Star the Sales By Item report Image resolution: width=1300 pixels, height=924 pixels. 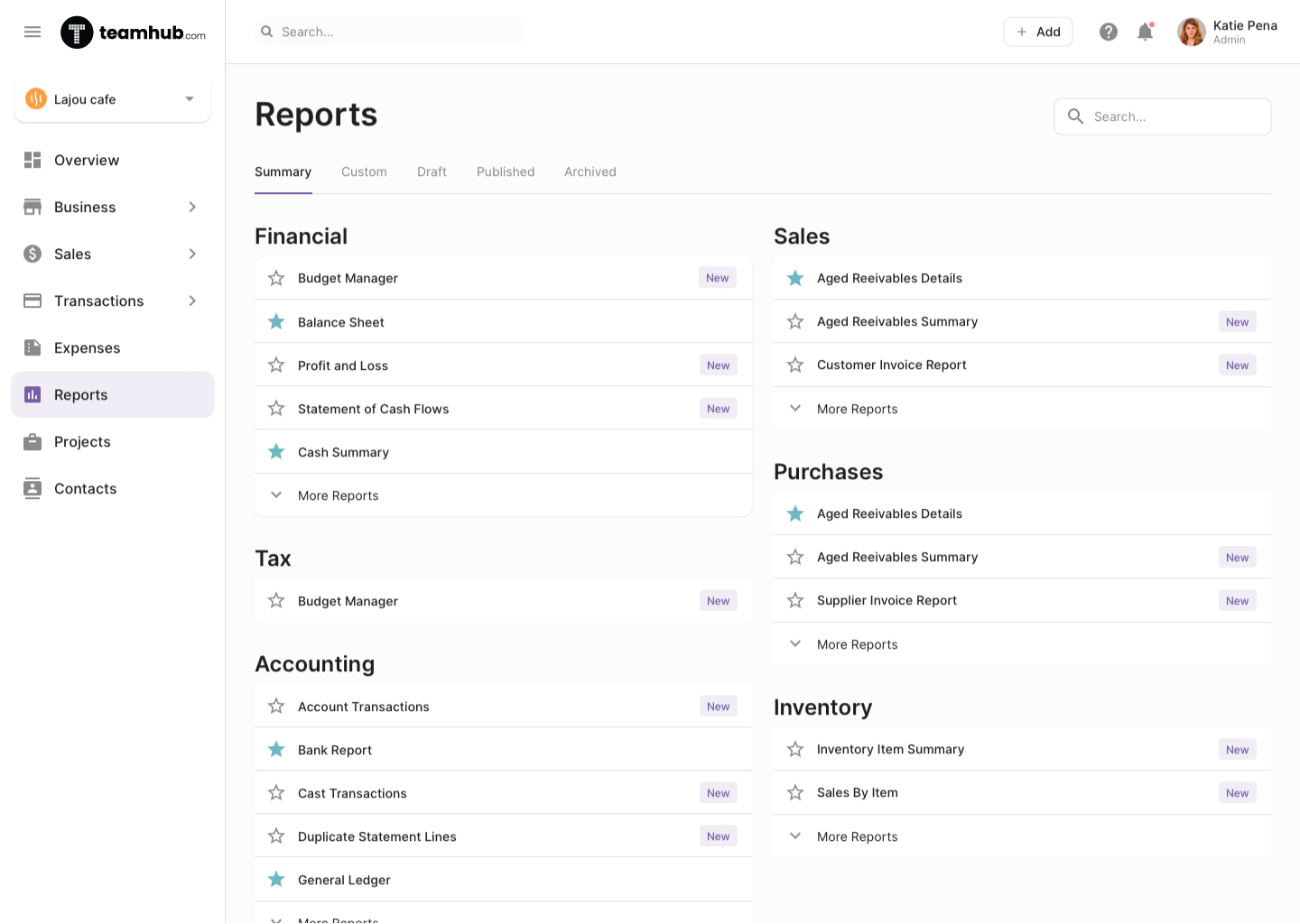(x=795, y=792)
